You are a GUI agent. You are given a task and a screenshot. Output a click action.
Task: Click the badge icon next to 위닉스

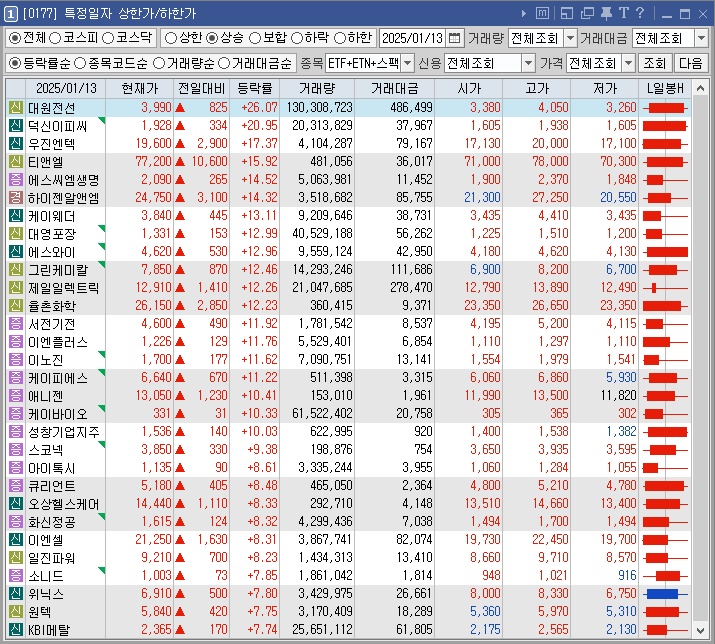pos(16,594)
